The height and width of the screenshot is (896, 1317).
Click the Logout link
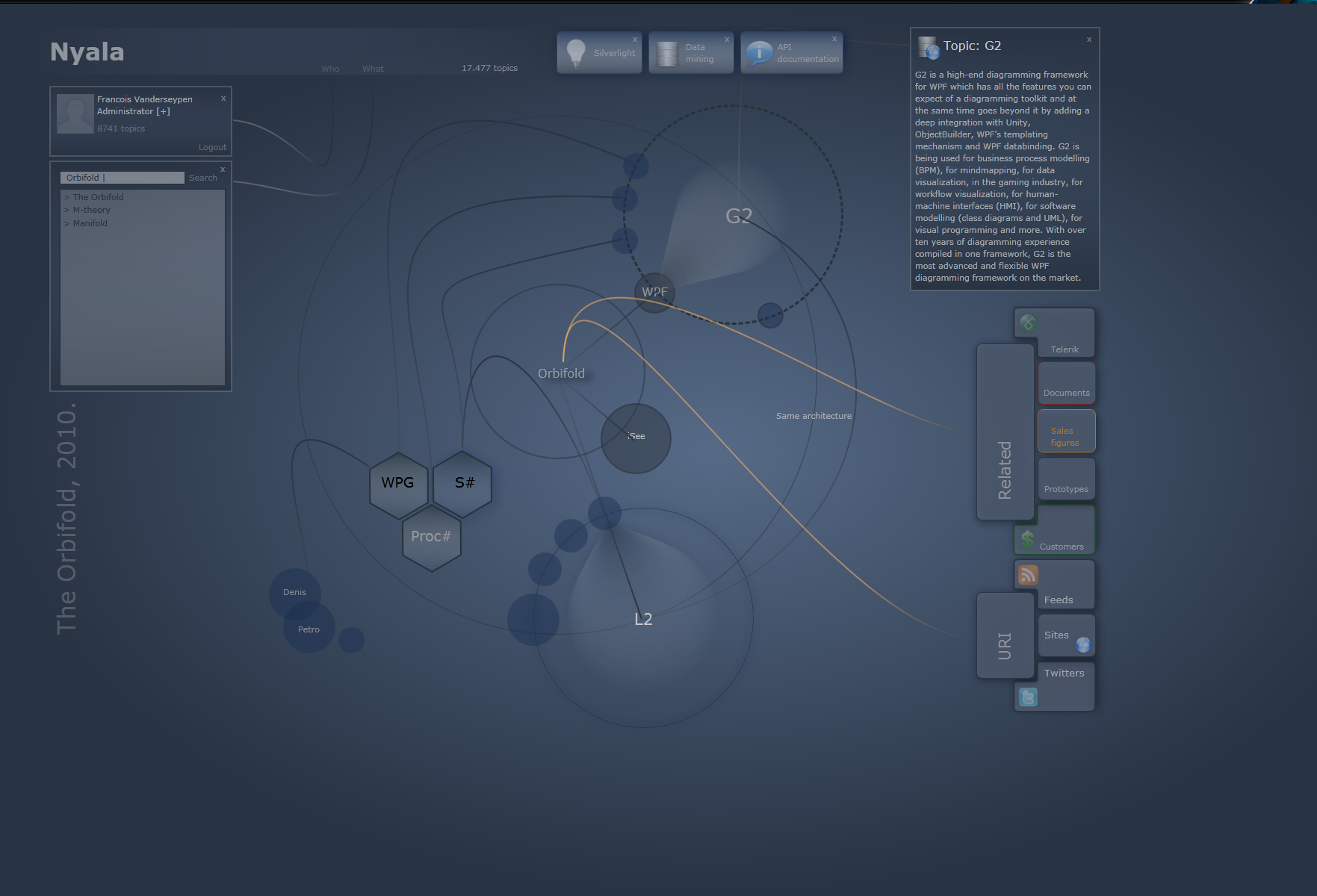tap(212, 147)
